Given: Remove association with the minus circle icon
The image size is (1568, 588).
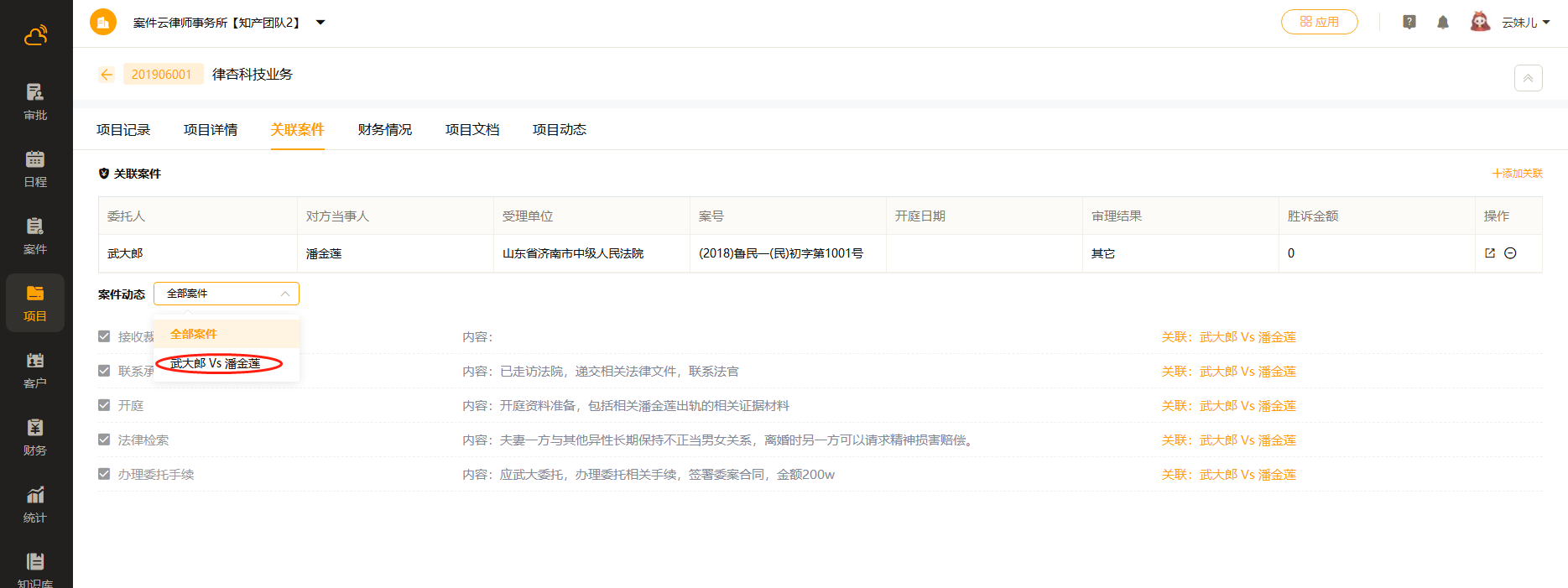Looking at the screenshot, I should (x=1510, y=253).
